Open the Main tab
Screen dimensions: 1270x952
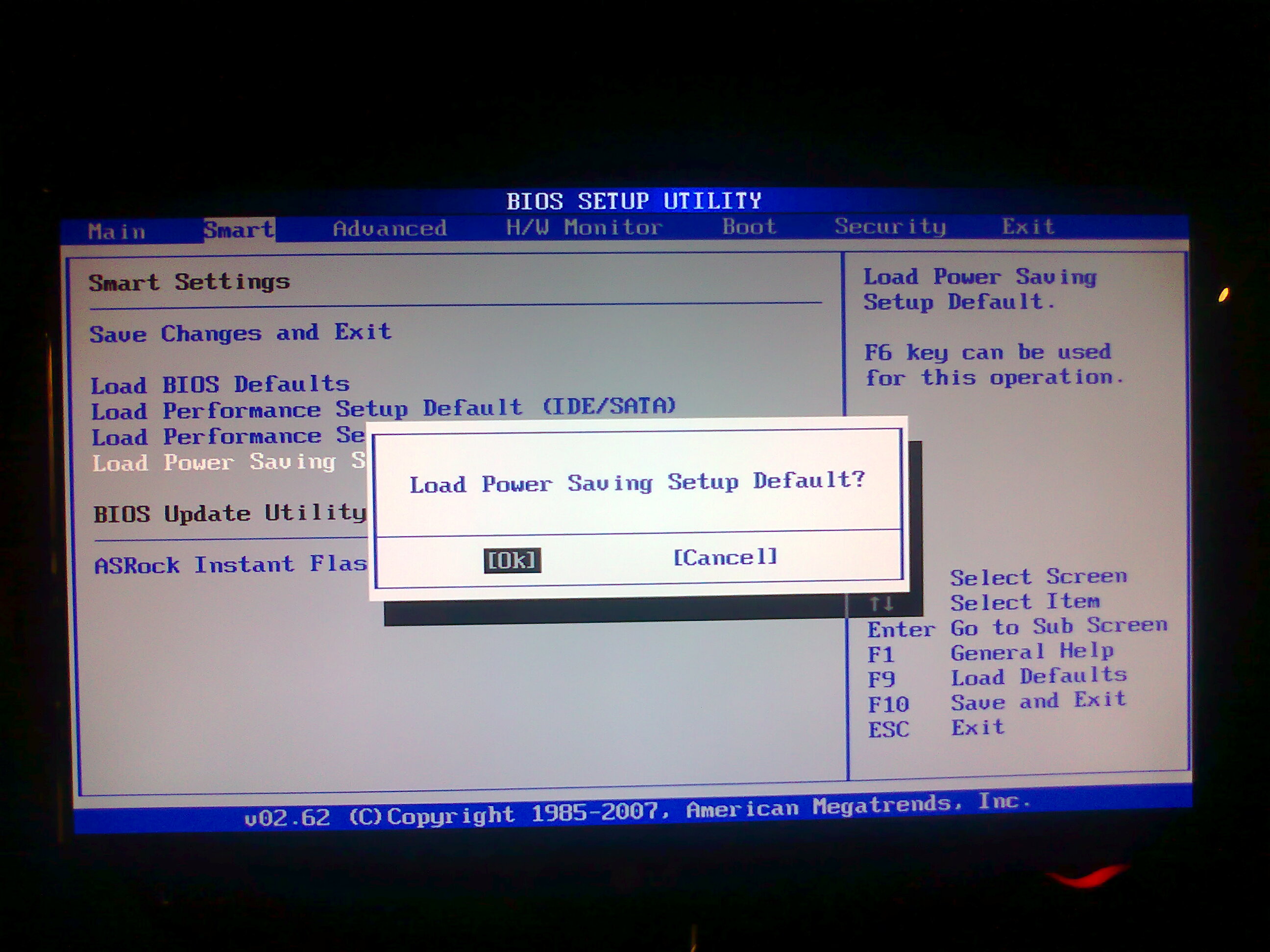(x=117, y=231)
